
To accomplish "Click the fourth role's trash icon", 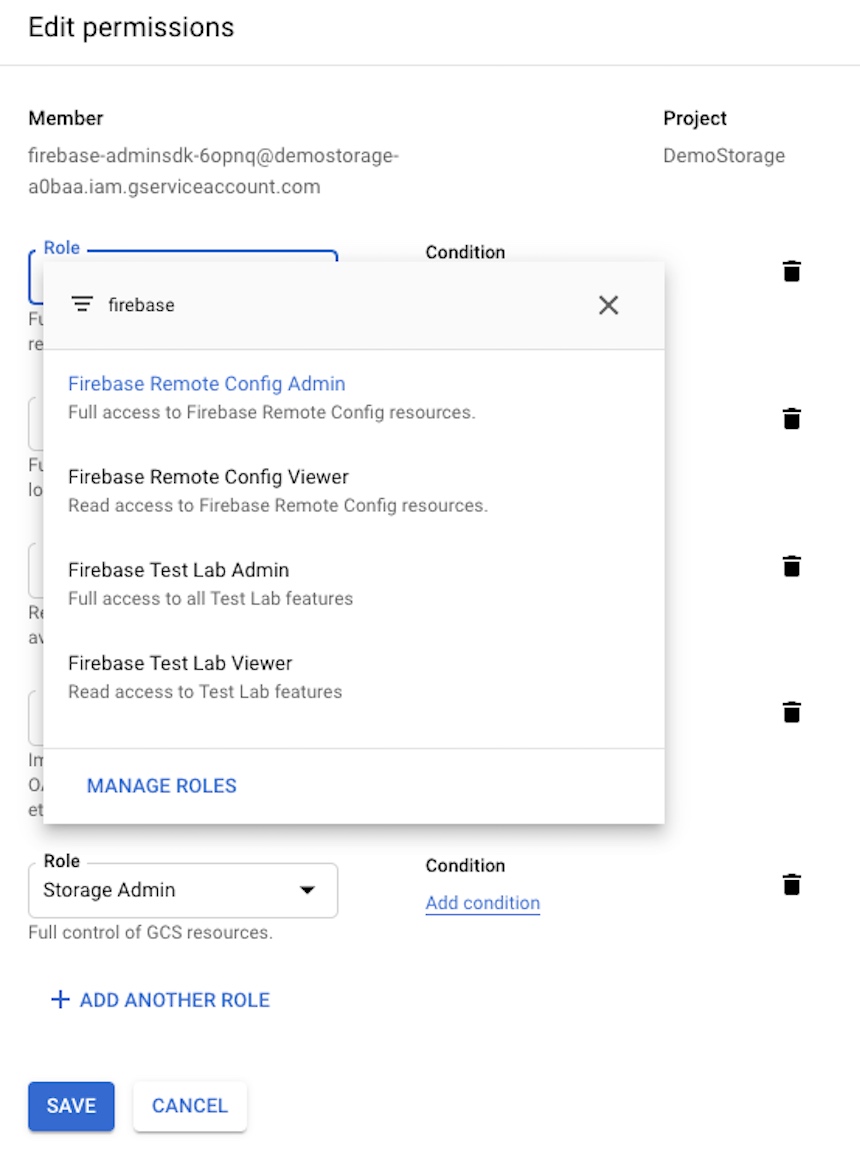I will (791, 712).
